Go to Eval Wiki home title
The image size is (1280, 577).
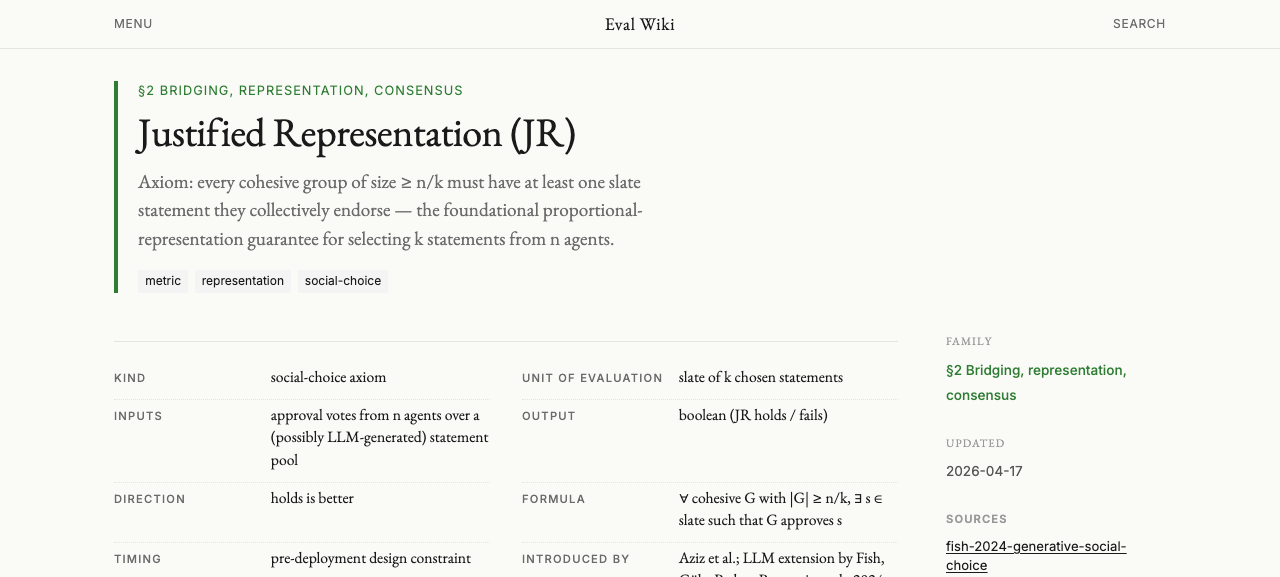(x=640, y=24)
